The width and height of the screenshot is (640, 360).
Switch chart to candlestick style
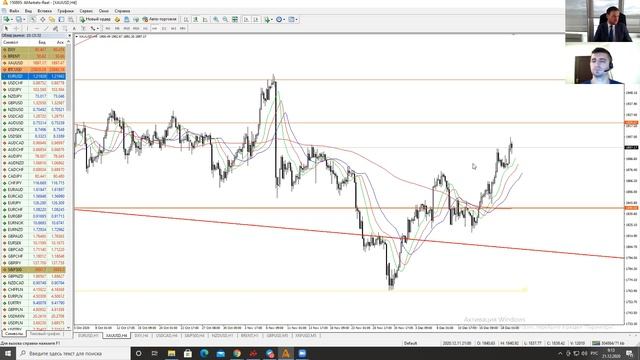point(196,19)
